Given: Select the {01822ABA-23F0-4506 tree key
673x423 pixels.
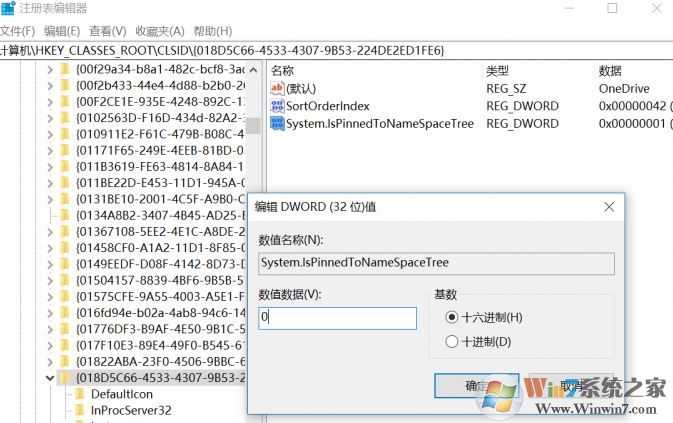Looking at the screenshot, I should pos(160,362).
